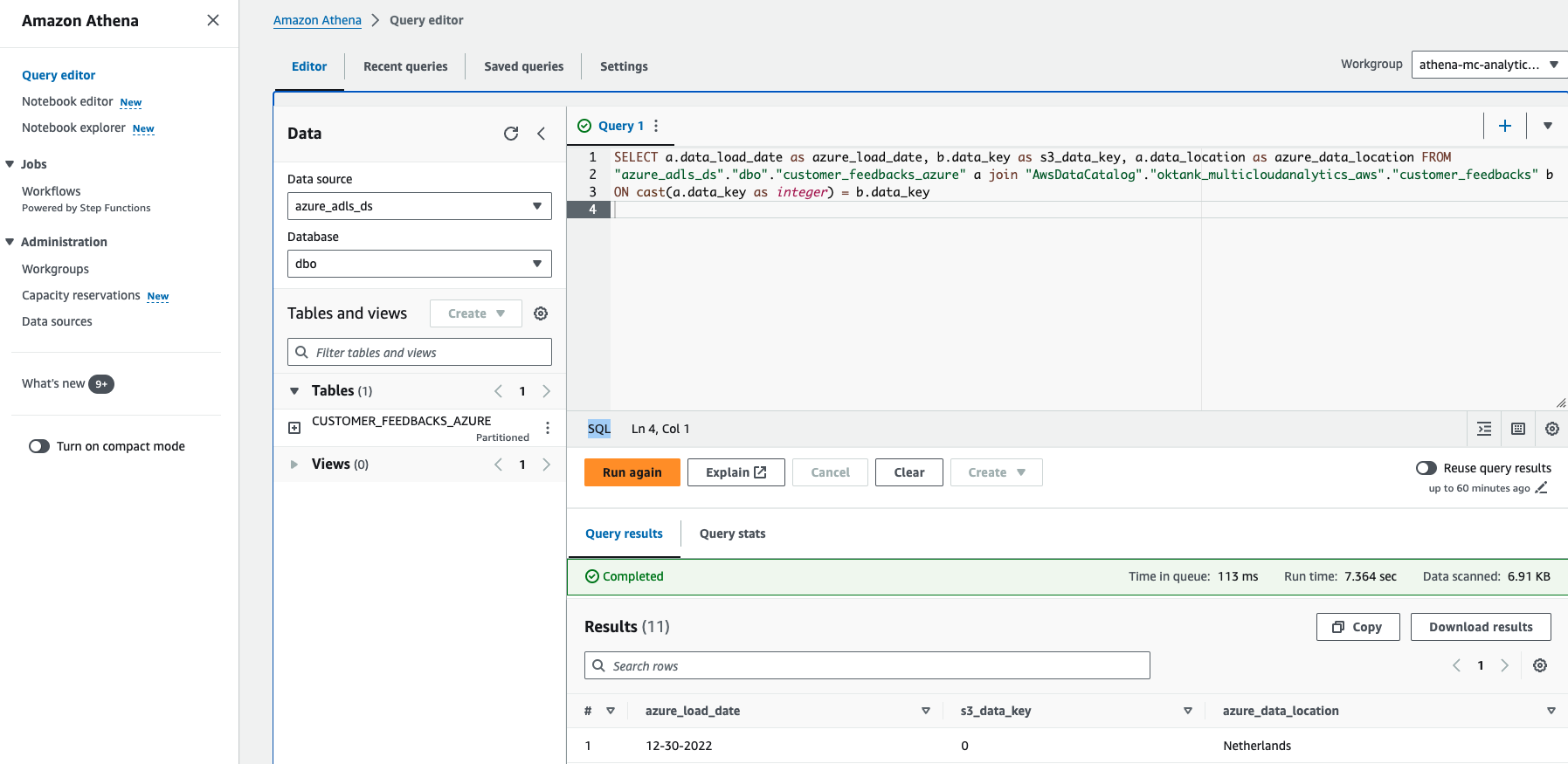Switch to the Editor tab
The image size is (1568, 764).
tap(309, 66)
